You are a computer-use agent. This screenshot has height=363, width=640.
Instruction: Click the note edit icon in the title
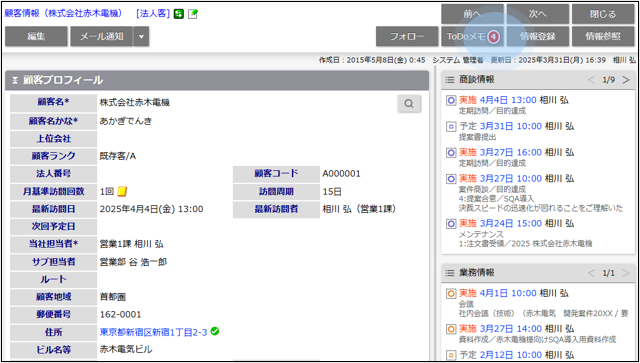193,14
